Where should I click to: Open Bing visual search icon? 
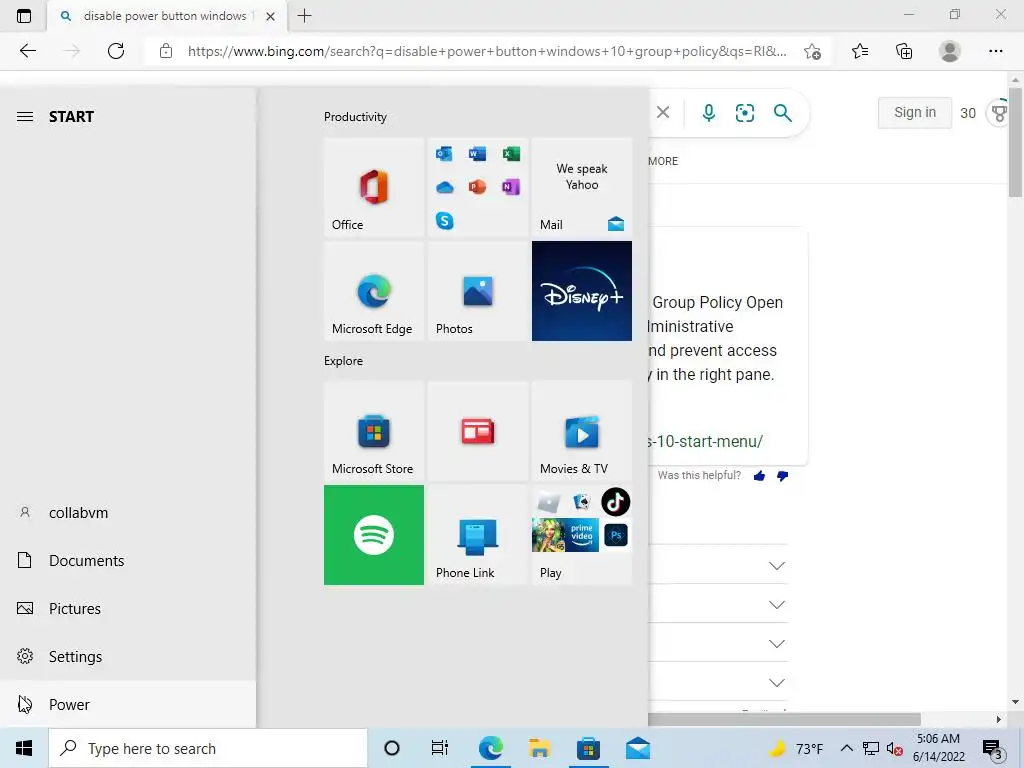744,112
